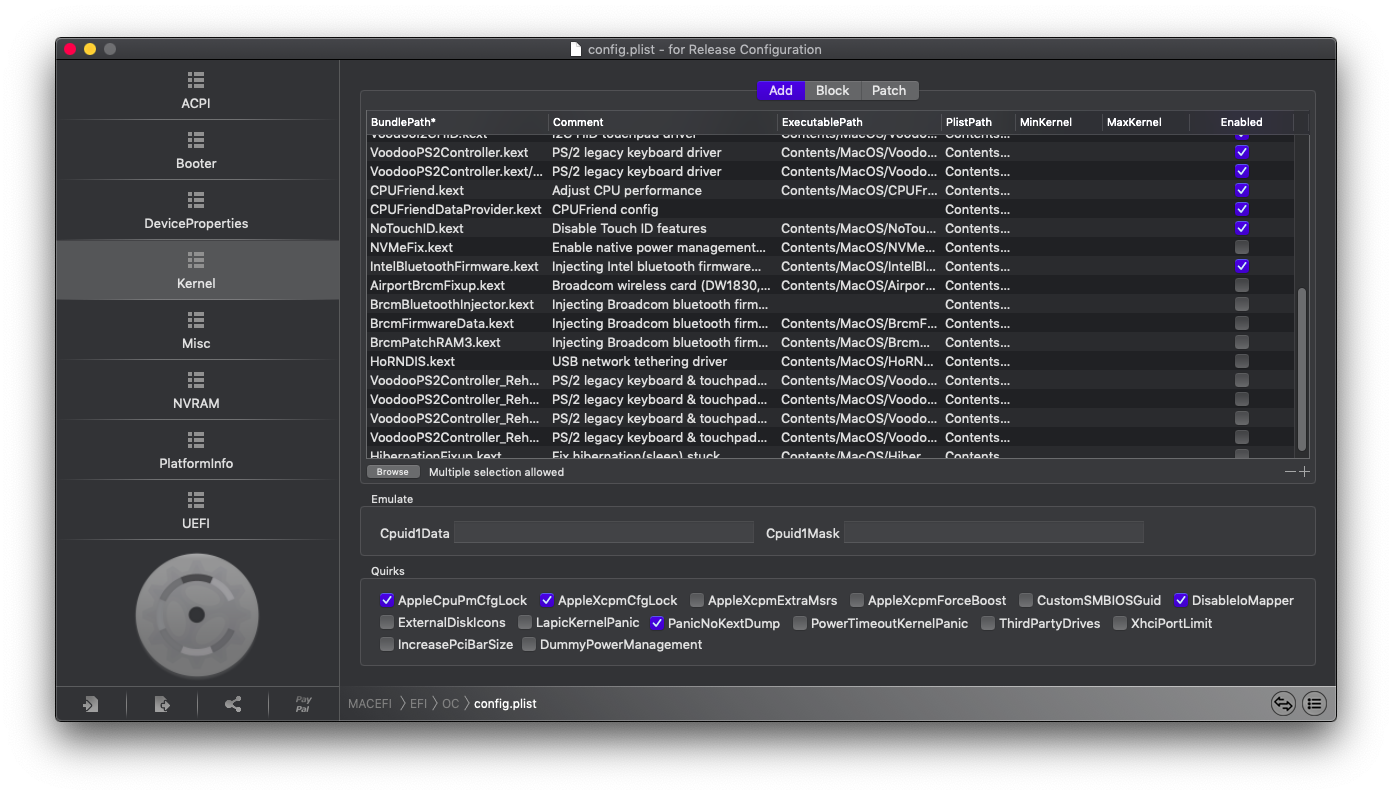Click the list view icon at bottom right
This screenshot has width=1392, height=795.
coord(1314,704)
